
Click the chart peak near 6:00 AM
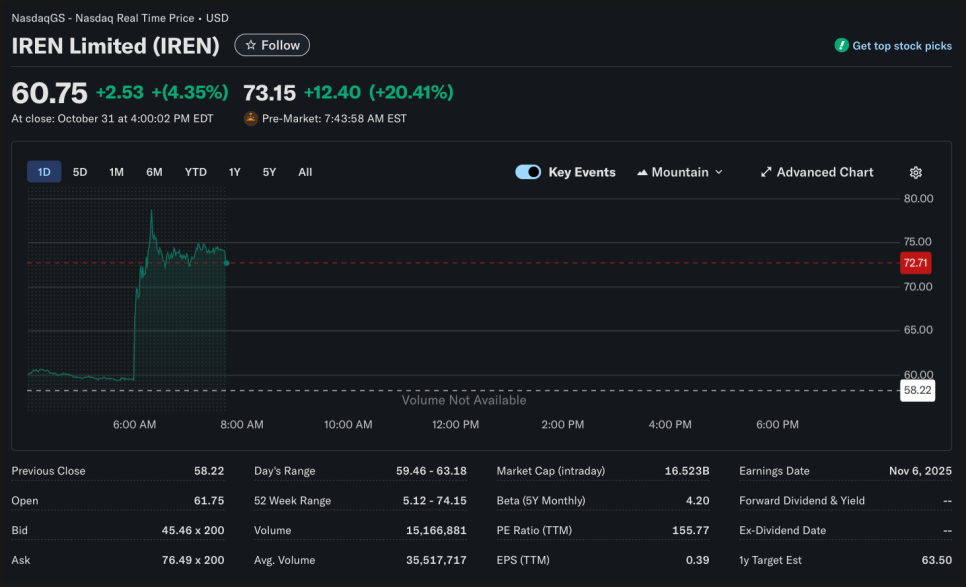point(151,211)
